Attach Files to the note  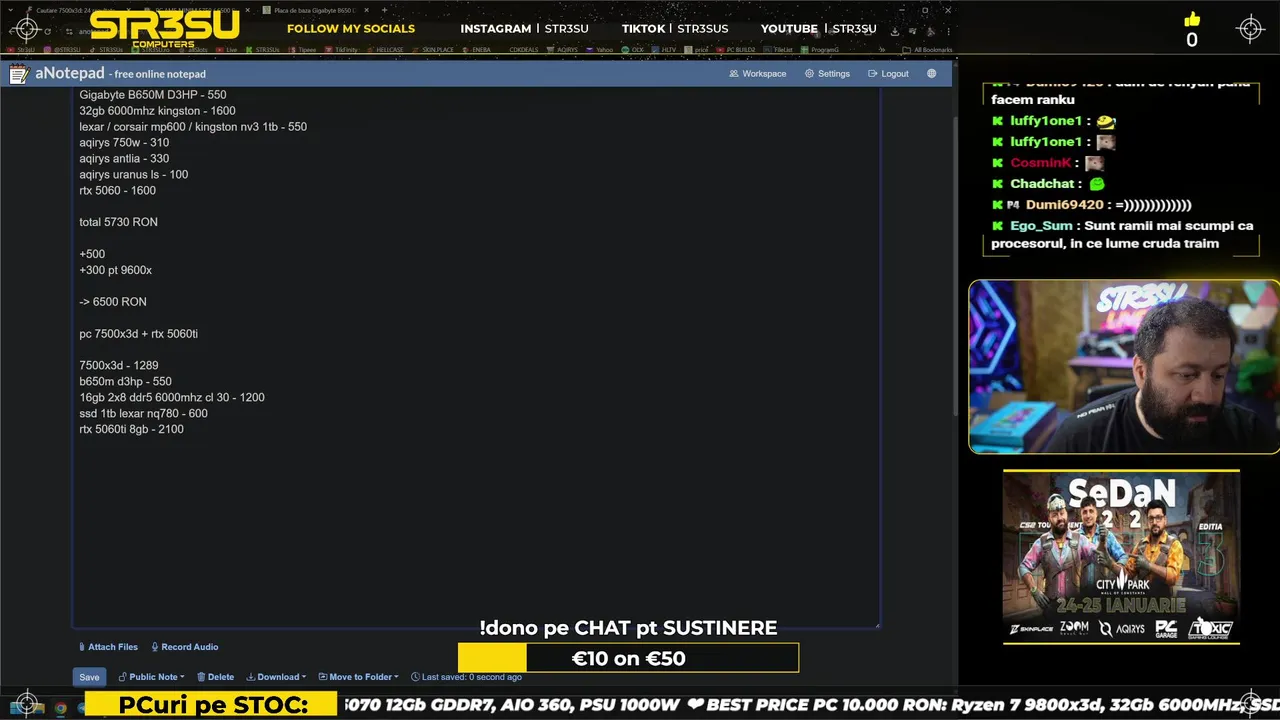point(108,647)
